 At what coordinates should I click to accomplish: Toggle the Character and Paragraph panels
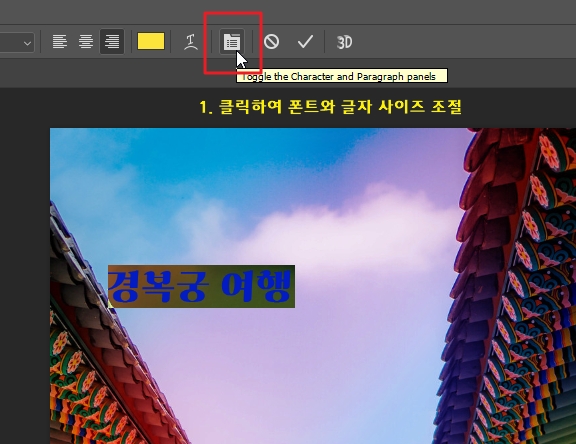pyautogui.click(x=232, y=42)
